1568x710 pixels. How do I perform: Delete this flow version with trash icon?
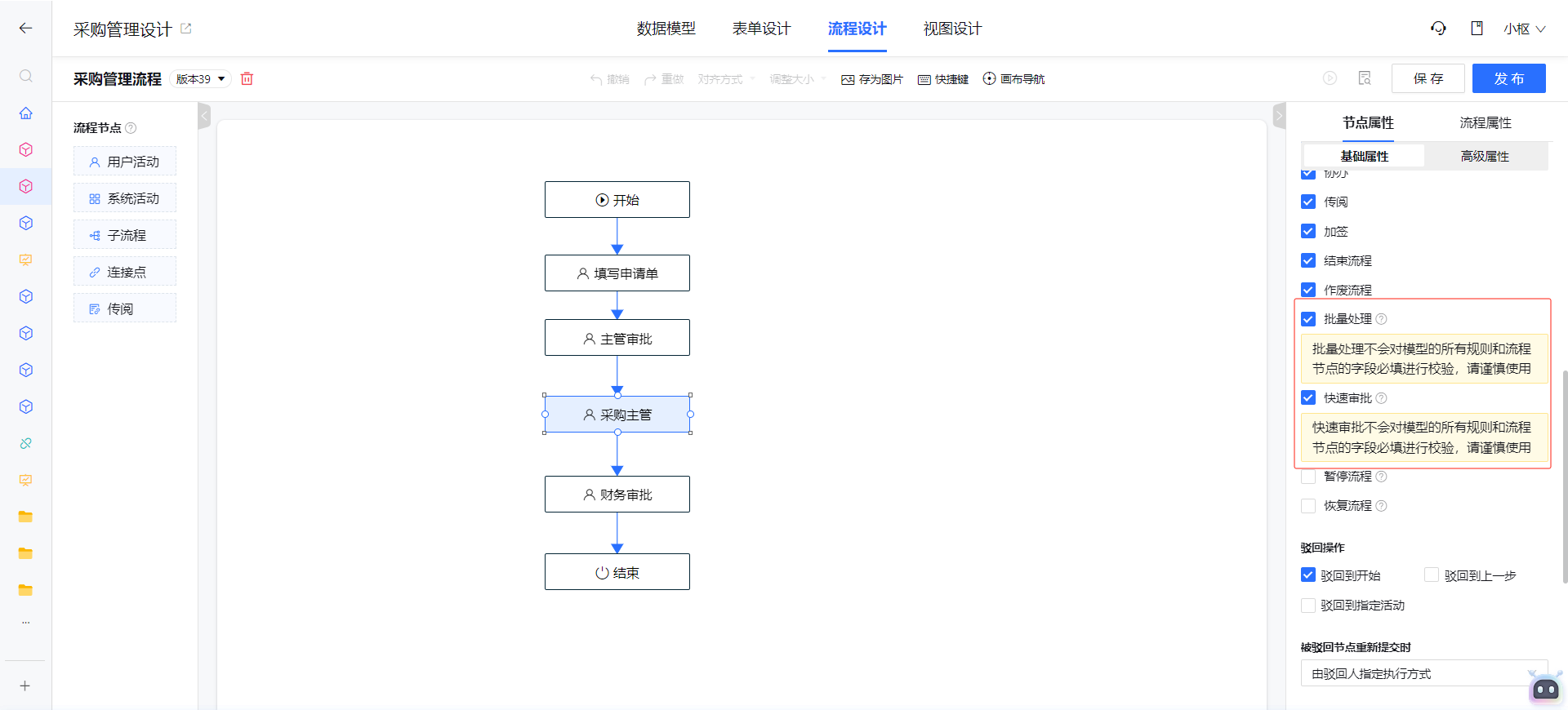[247, 78]
